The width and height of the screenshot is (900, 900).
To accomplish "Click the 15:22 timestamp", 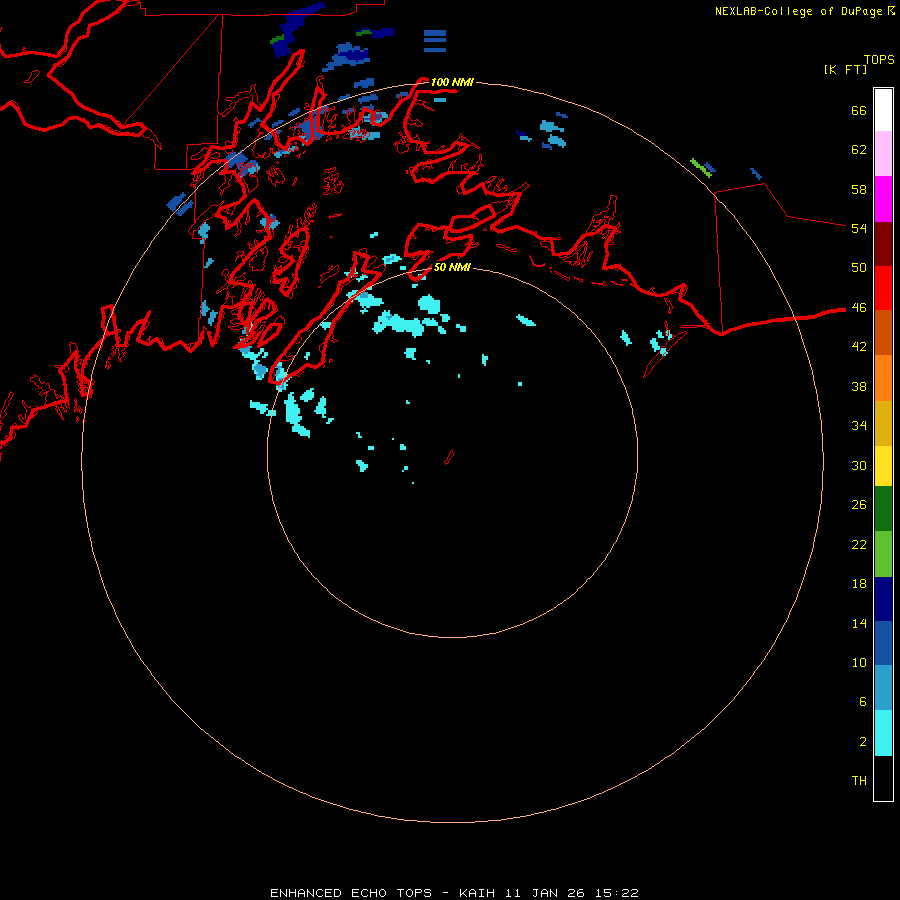I will tap(616, 893).
